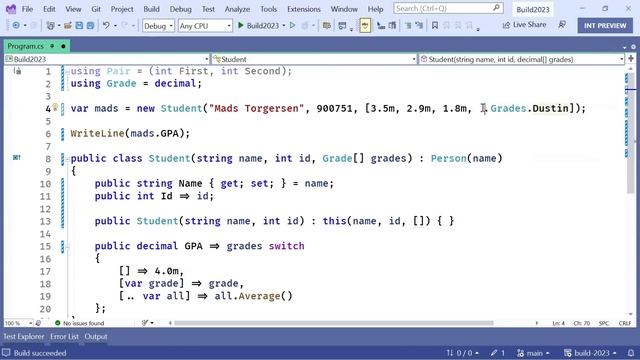Open the 100 % zoom level dropdown
The image size is (640, 360).
coord(18,323)
